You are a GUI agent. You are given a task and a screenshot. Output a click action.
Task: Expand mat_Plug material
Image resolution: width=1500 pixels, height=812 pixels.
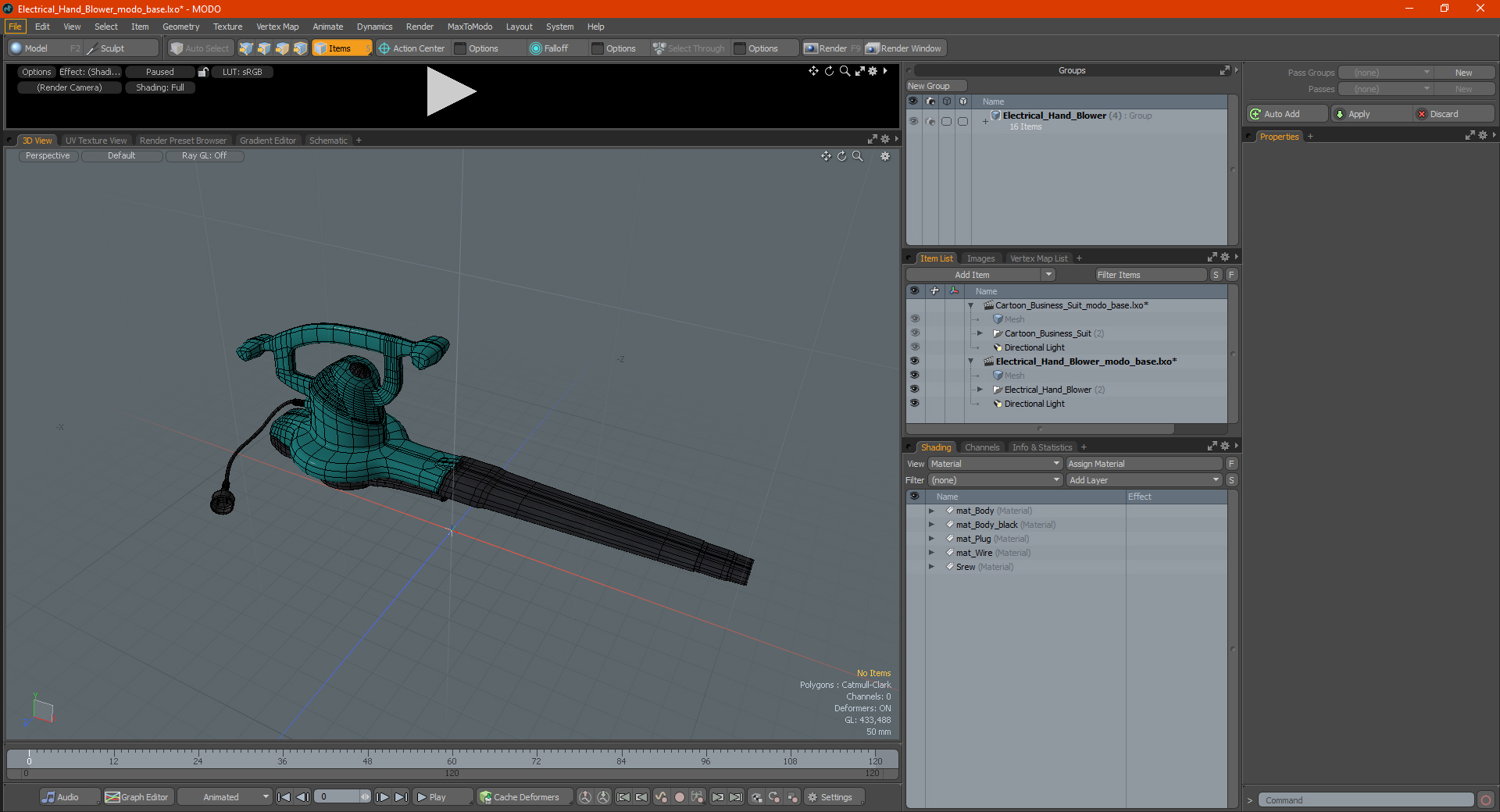click(931, 539)
